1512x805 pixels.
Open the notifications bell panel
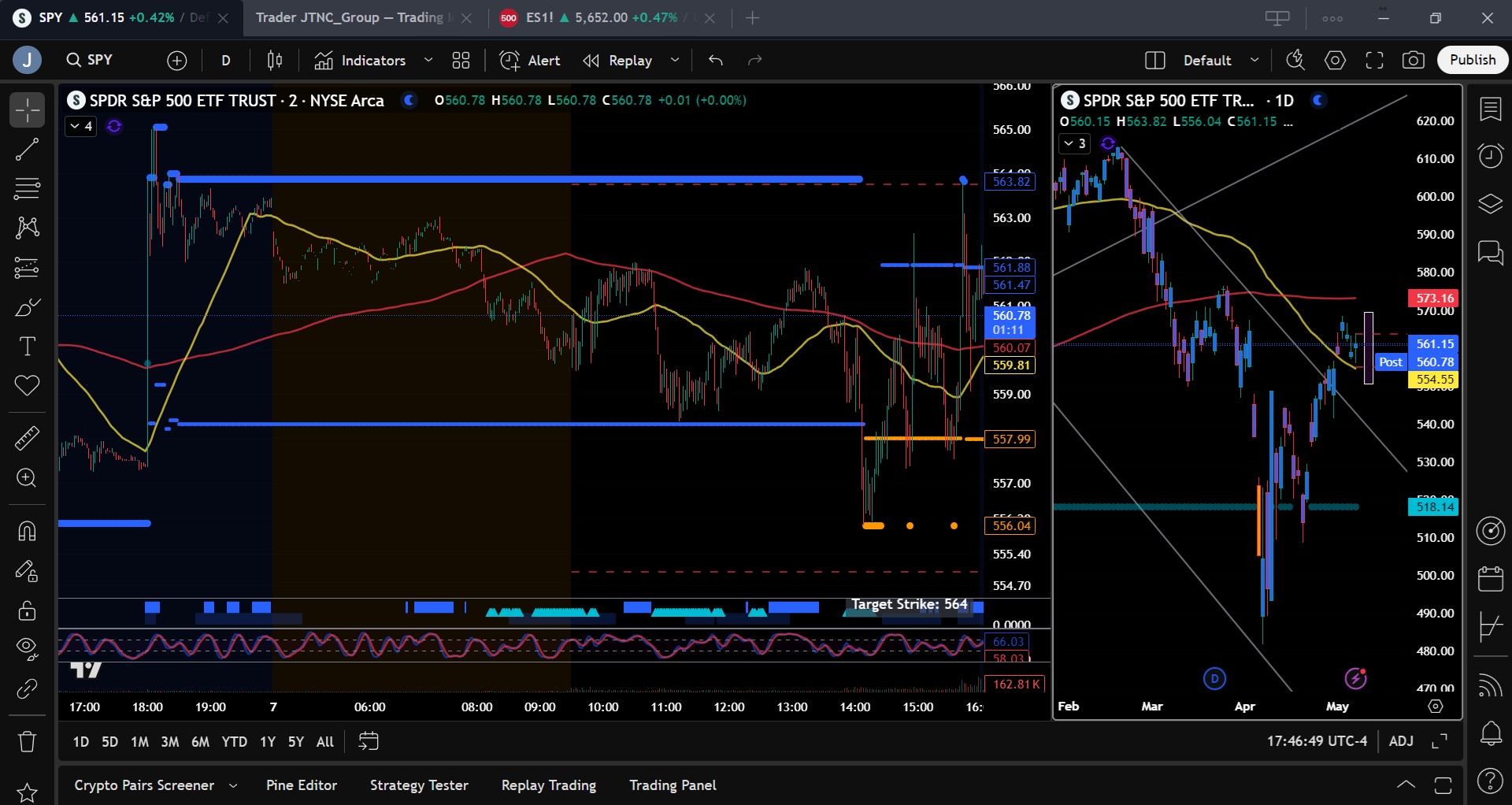point(1490,733)
